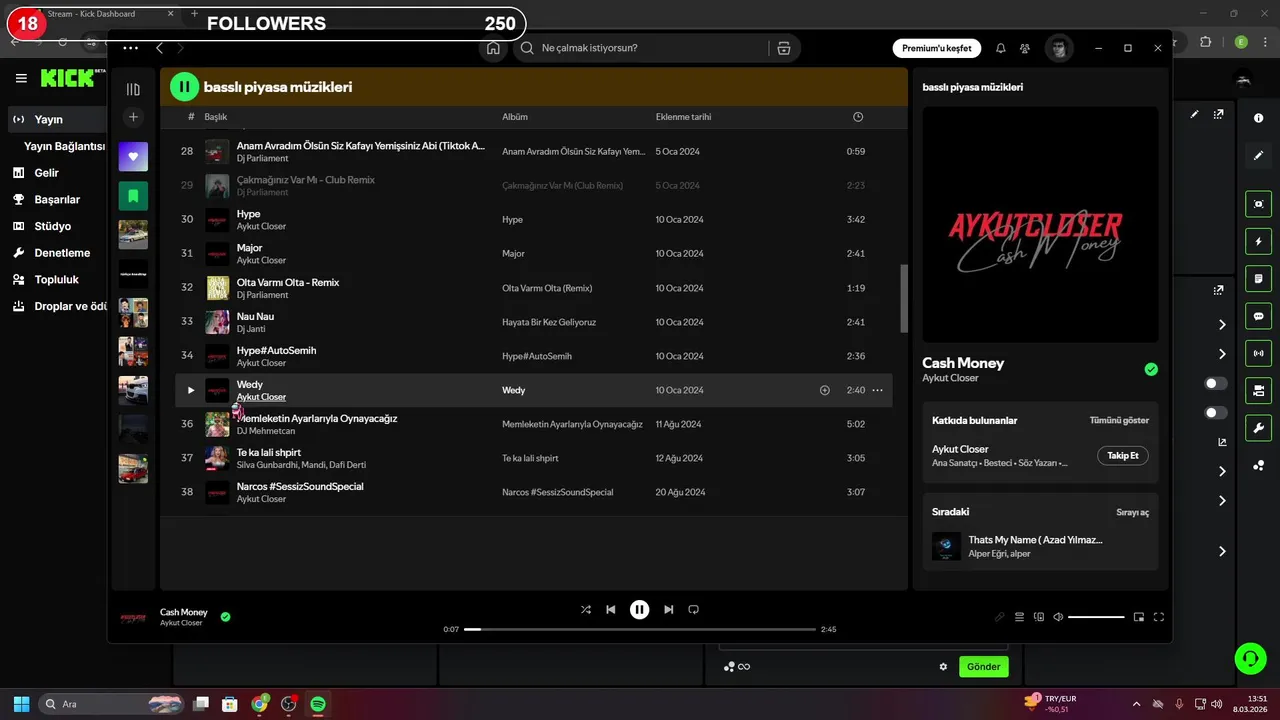Pause the bassli piyasa müzikleri playlist
The height and width of the screenshot is (720, 1280).
(x=184, y=87)
